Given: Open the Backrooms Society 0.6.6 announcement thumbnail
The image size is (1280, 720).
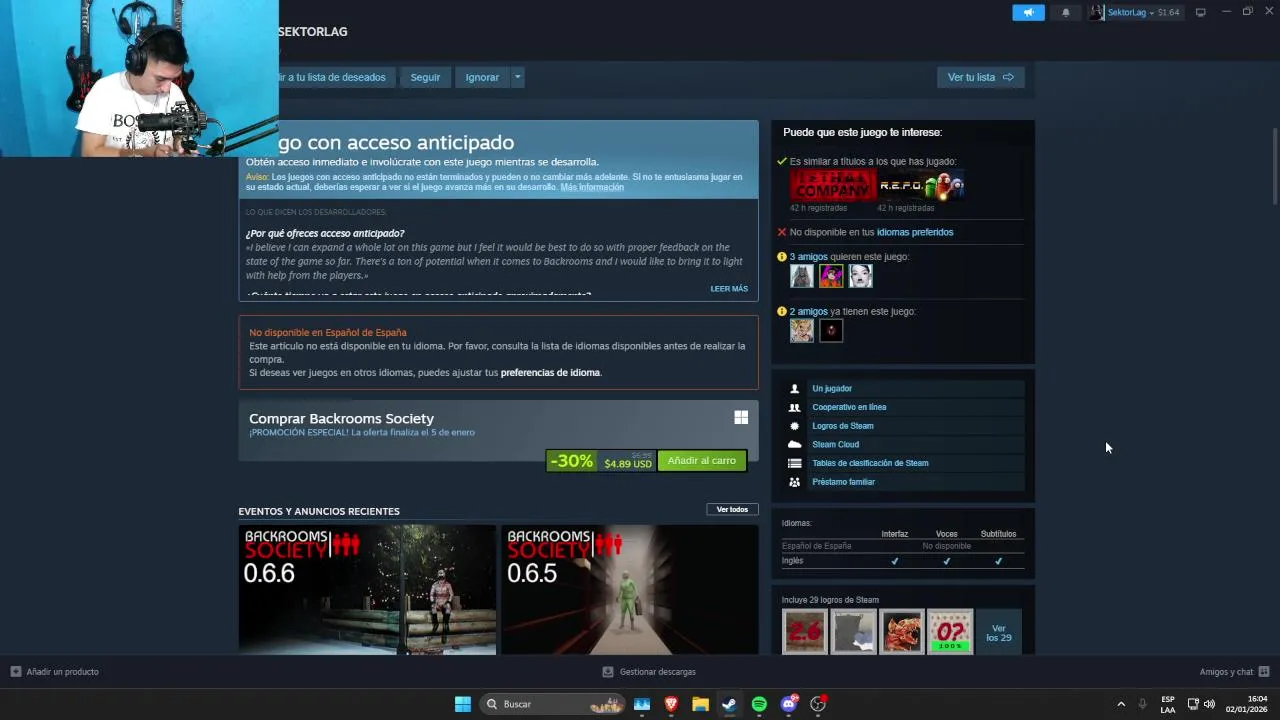Looking at the screenshot, I should 367,590.
